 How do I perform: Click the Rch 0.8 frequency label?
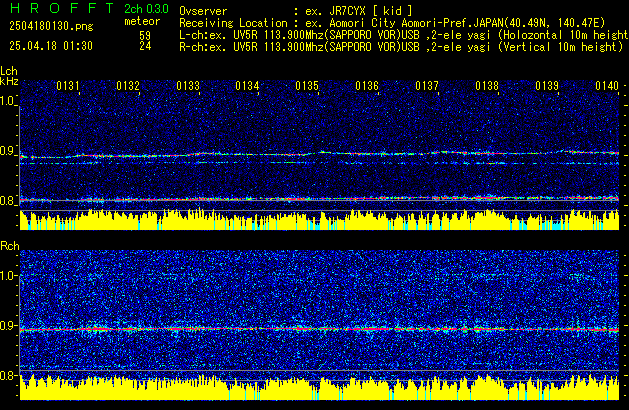[8, 375]
